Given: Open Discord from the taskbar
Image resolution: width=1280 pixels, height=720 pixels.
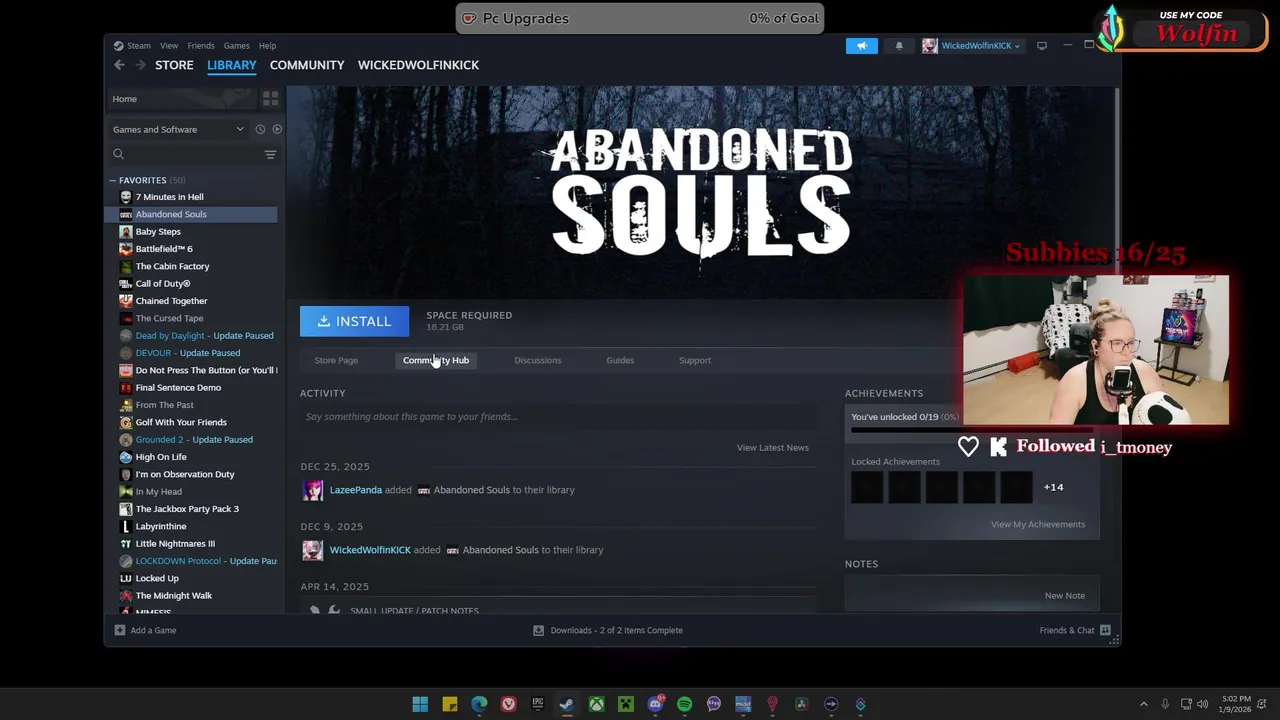Looking at the screenshot, I should pos(655,704).
